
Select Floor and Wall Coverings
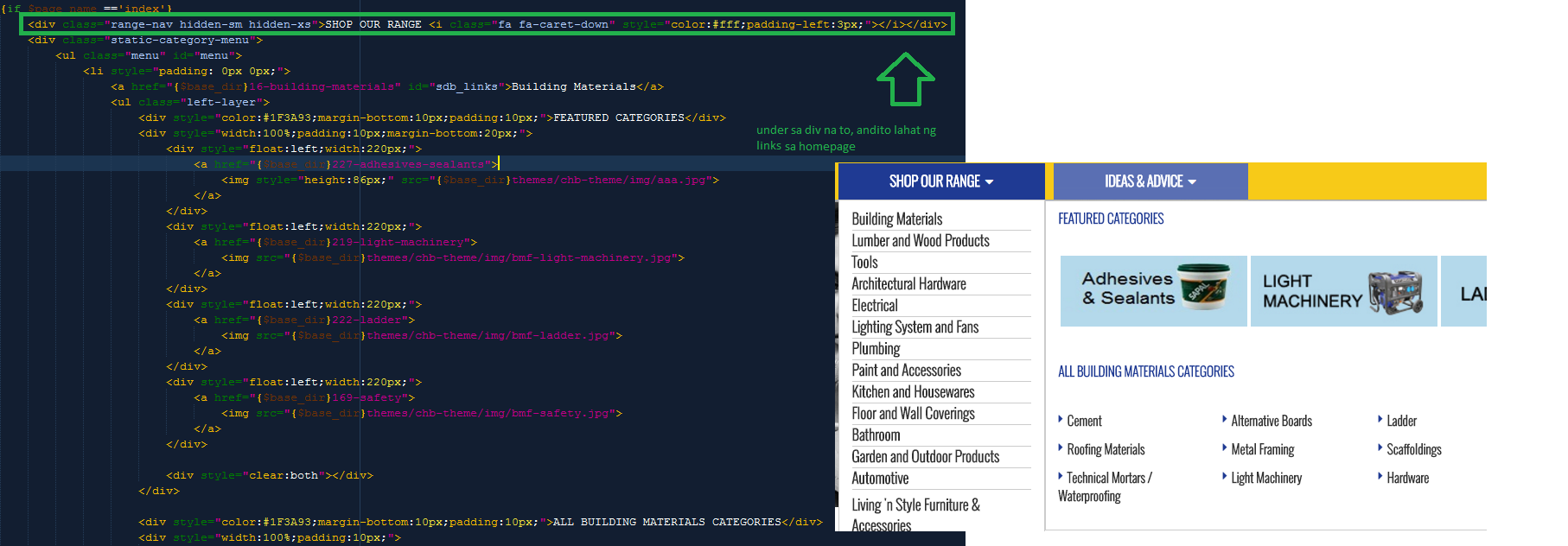[x=913, y=414]
